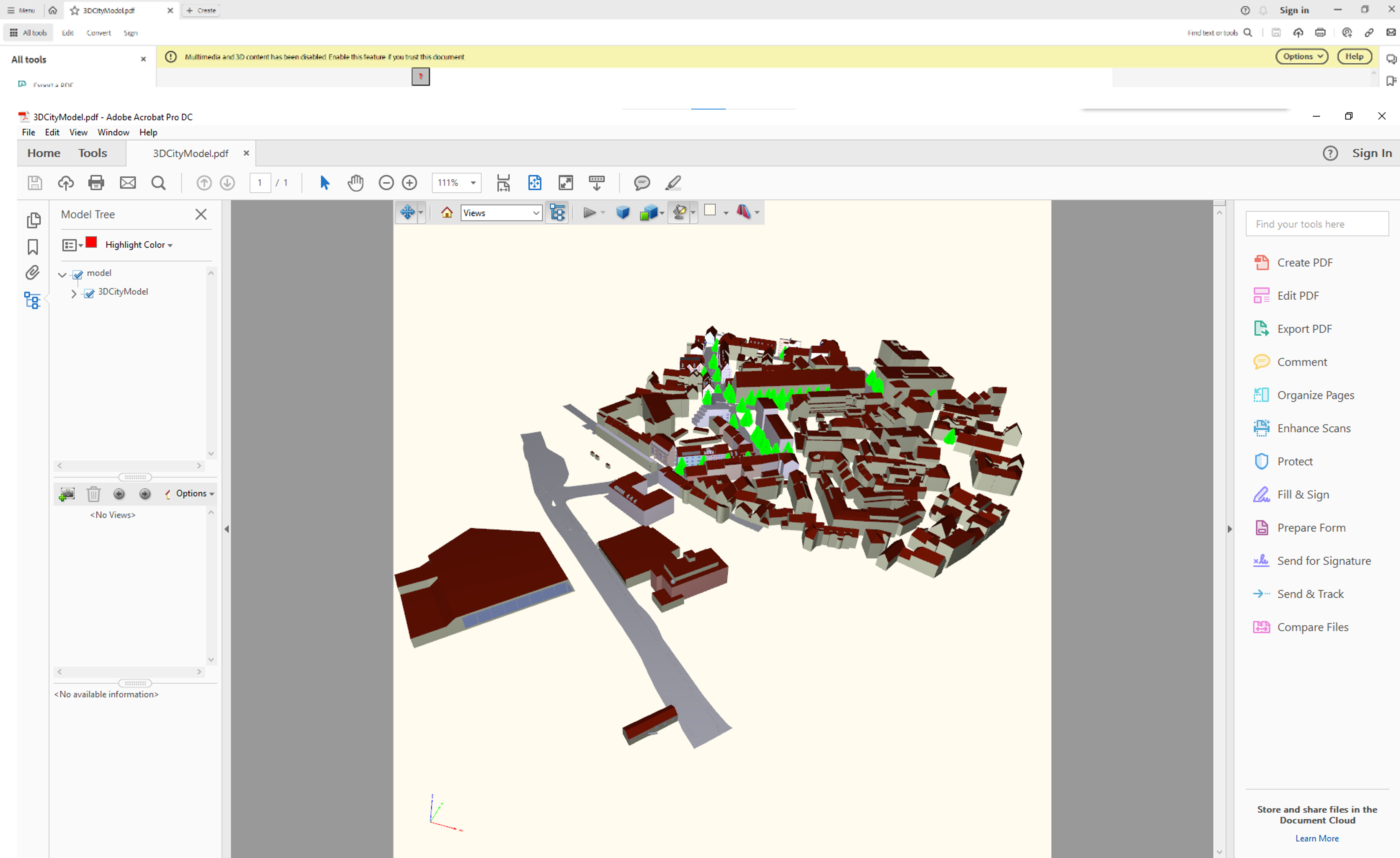1400x858 pixels.
Task: Open the Window menu
Action: coord(114,132)
